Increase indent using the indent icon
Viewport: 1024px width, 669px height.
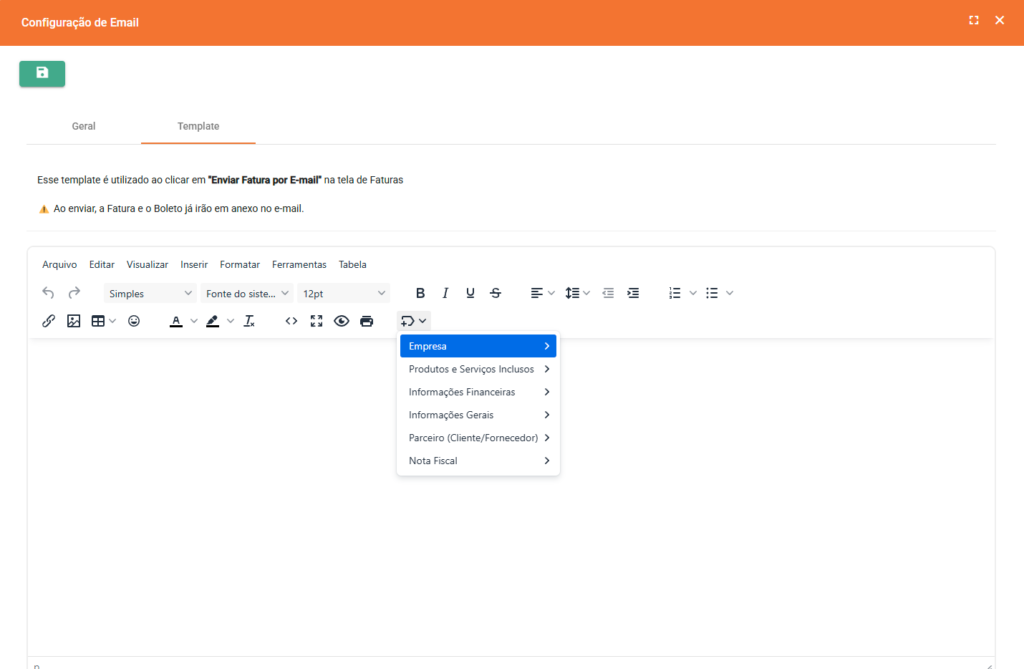633,293
